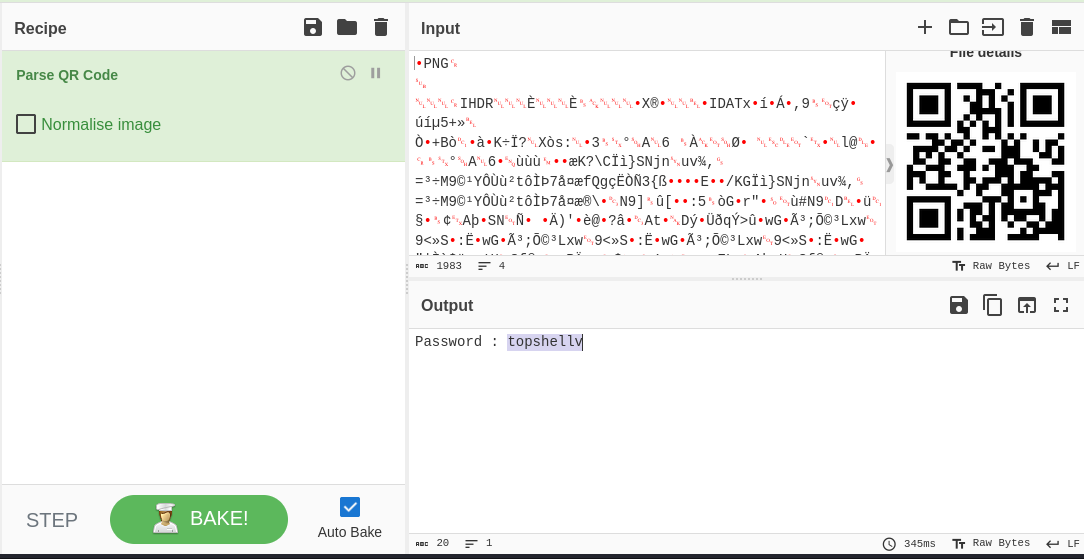Clear input and output
This screenshot has height=559, width=1084.
1026,27
